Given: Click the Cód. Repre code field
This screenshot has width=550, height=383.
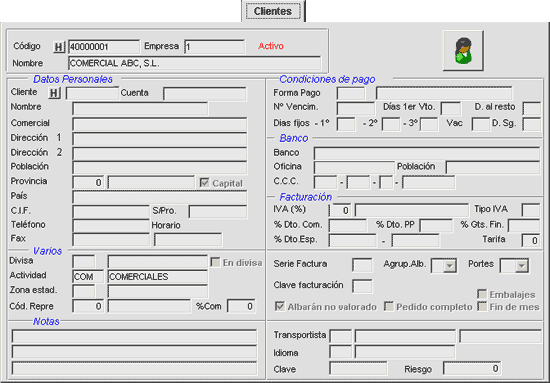Looking at the screenshot, I should (88, 306).
